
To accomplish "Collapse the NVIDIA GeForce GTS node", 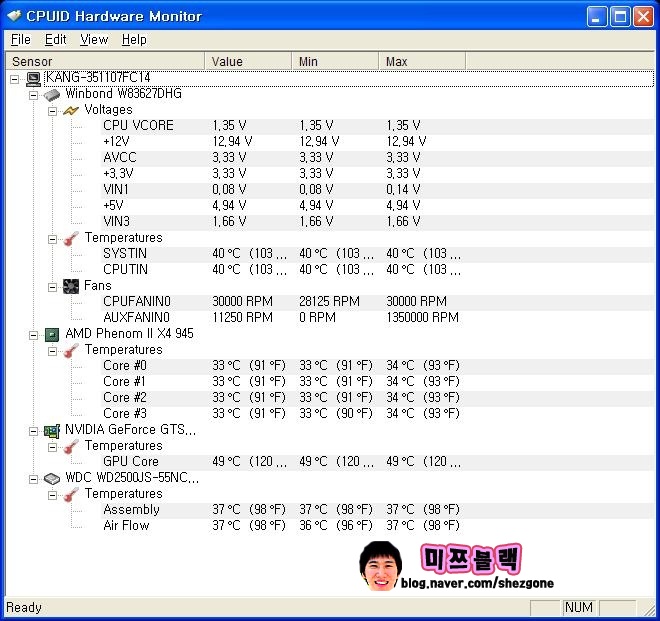I will [x=33, y=431].
